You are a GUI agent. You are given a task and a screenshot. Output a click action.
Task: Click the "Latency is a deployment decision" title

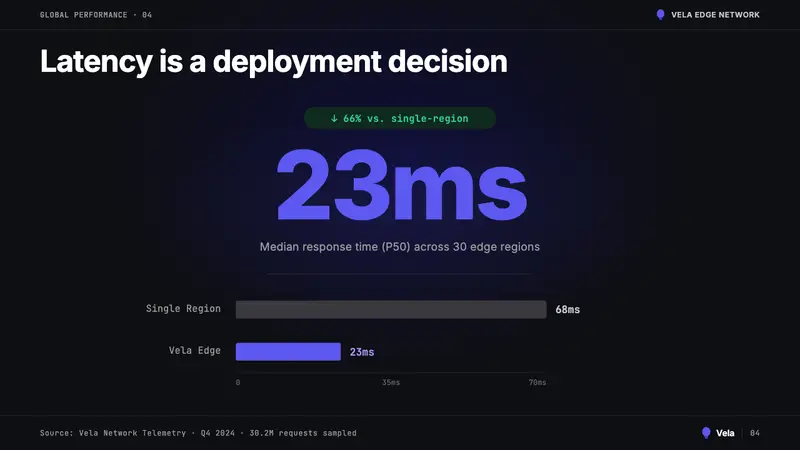[x=274, y=62]
